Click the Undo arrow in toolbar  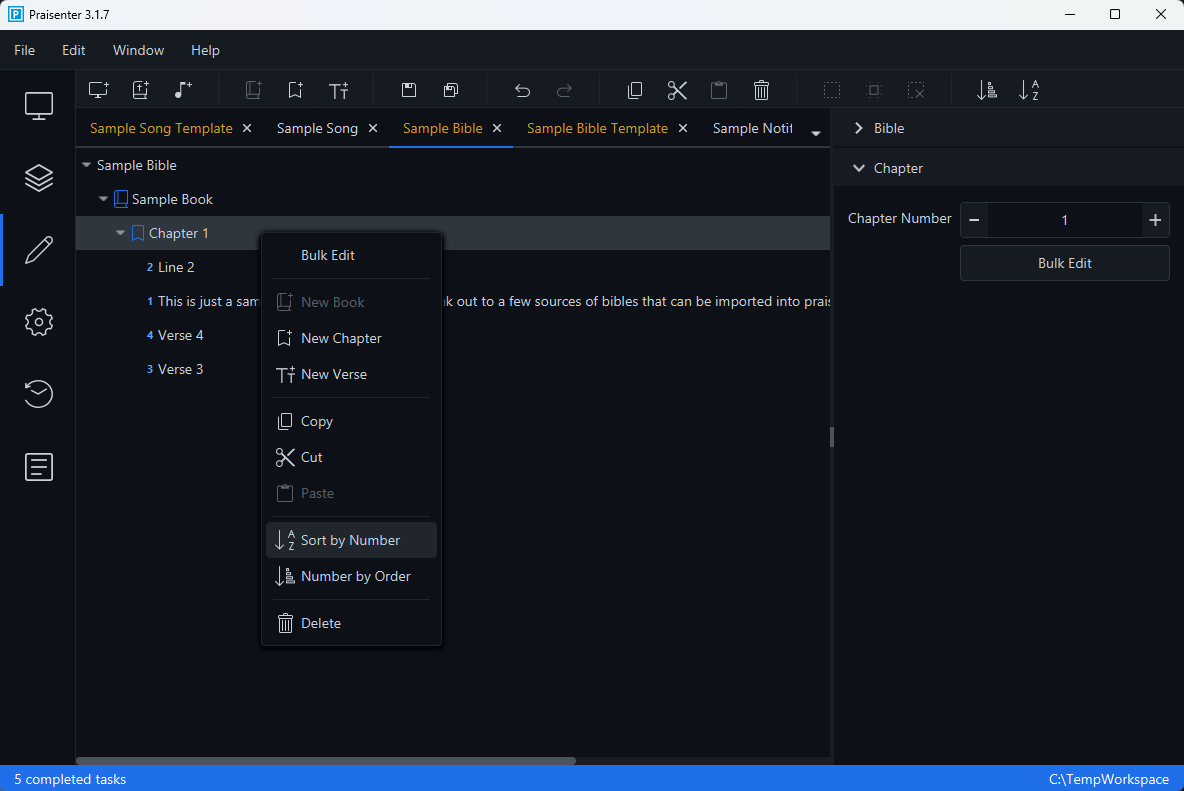(x=522, y=90)
